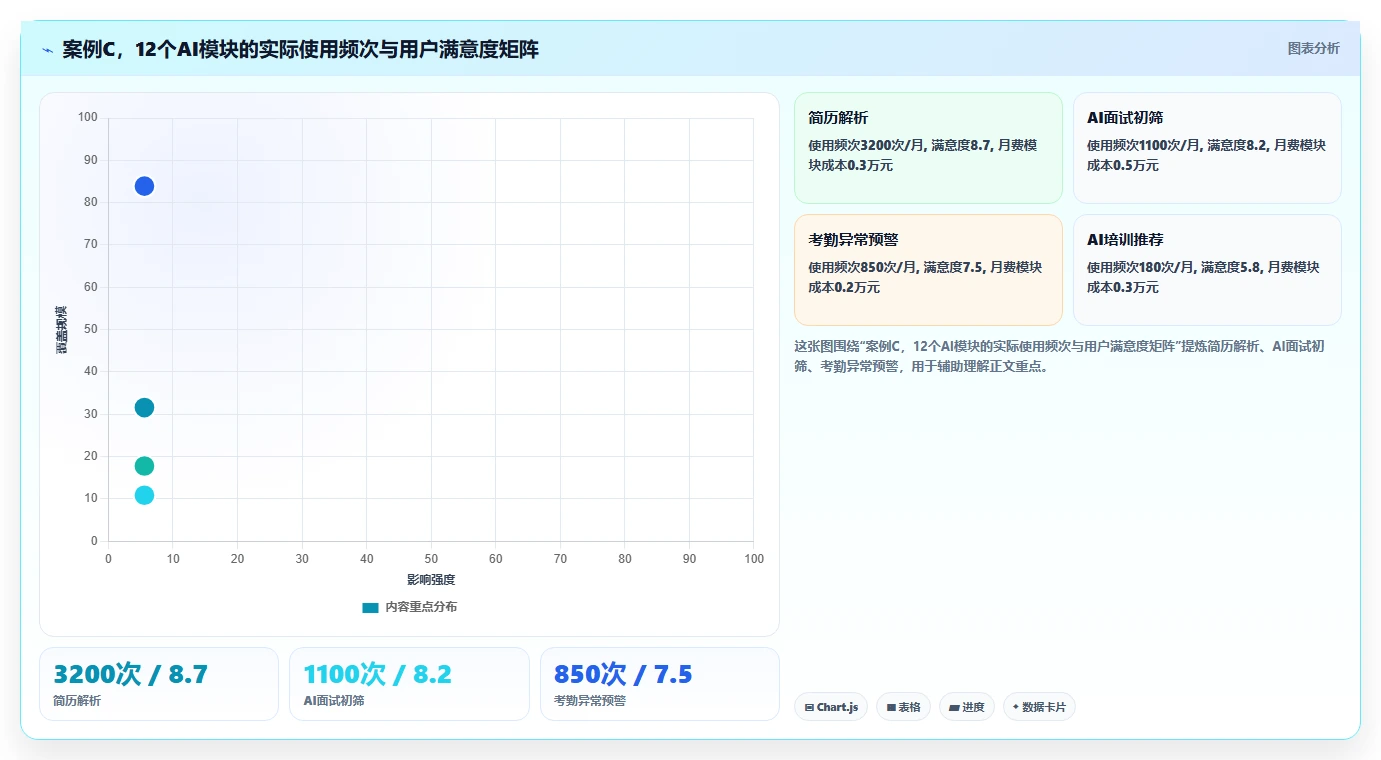Viewport: 1381px width, 760px height.
Task: Click the 影响强度 x-axis title
Action: click(431, 579)
